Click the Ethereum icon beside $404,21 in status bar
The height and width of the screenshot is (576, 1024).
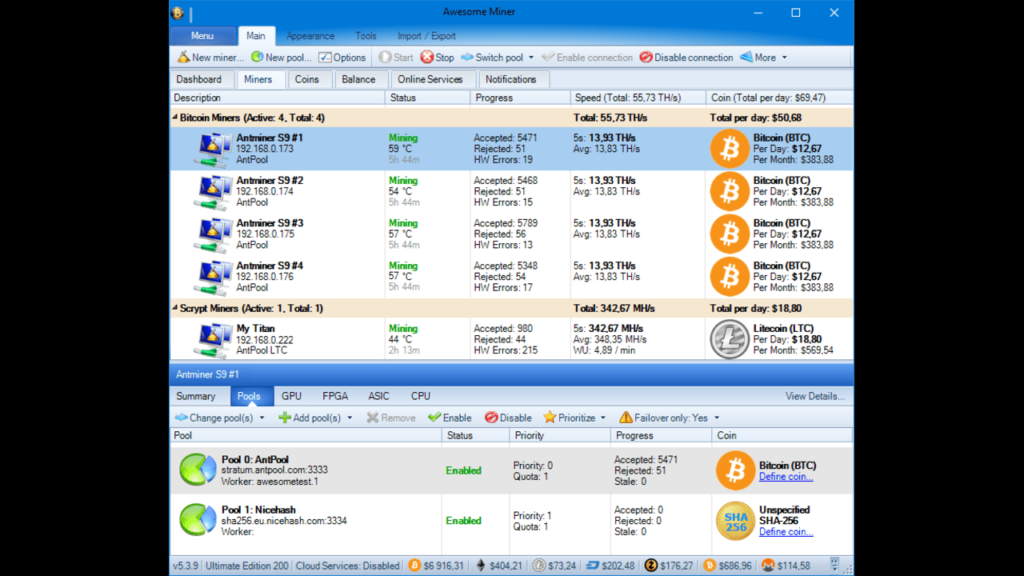481,566
